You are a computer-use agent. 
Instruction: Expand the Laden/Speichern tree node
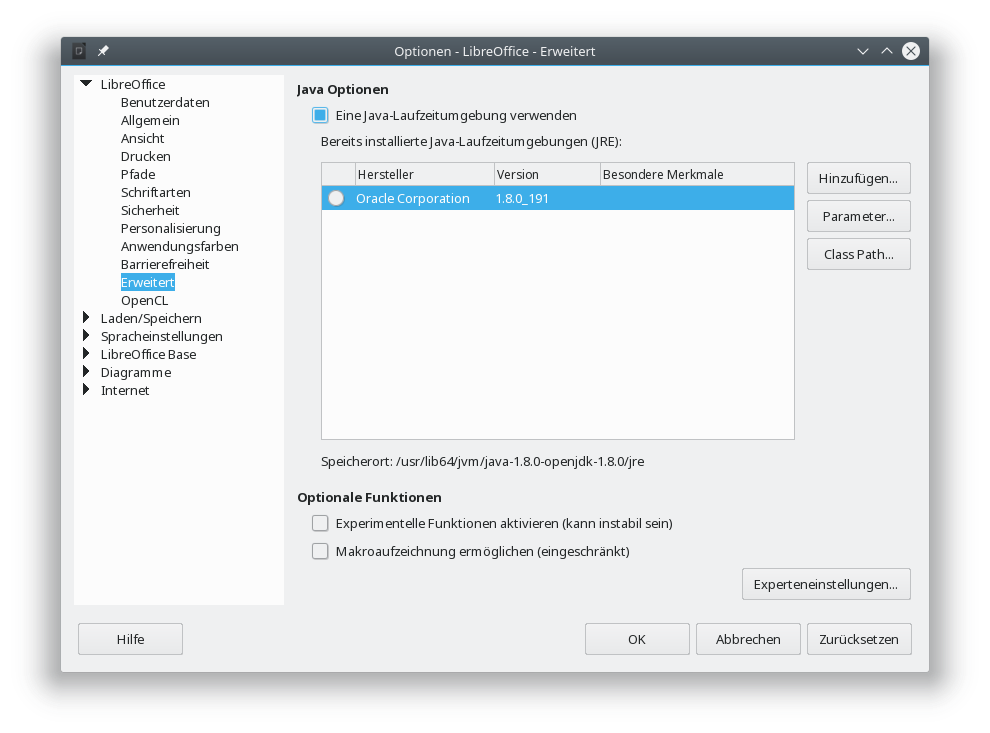[86, 318]
